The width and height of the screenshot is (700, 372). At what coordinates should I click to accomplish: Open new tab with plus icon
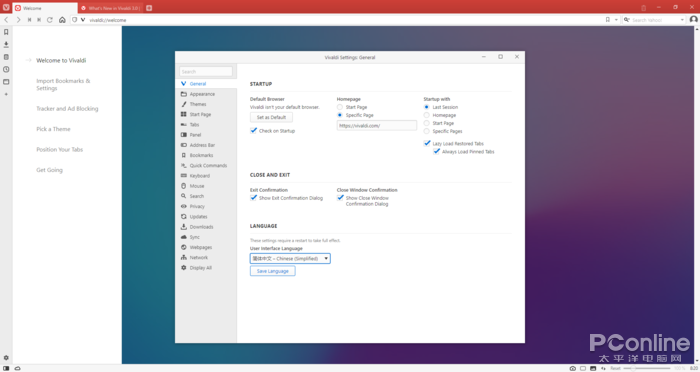click(149, 8)
